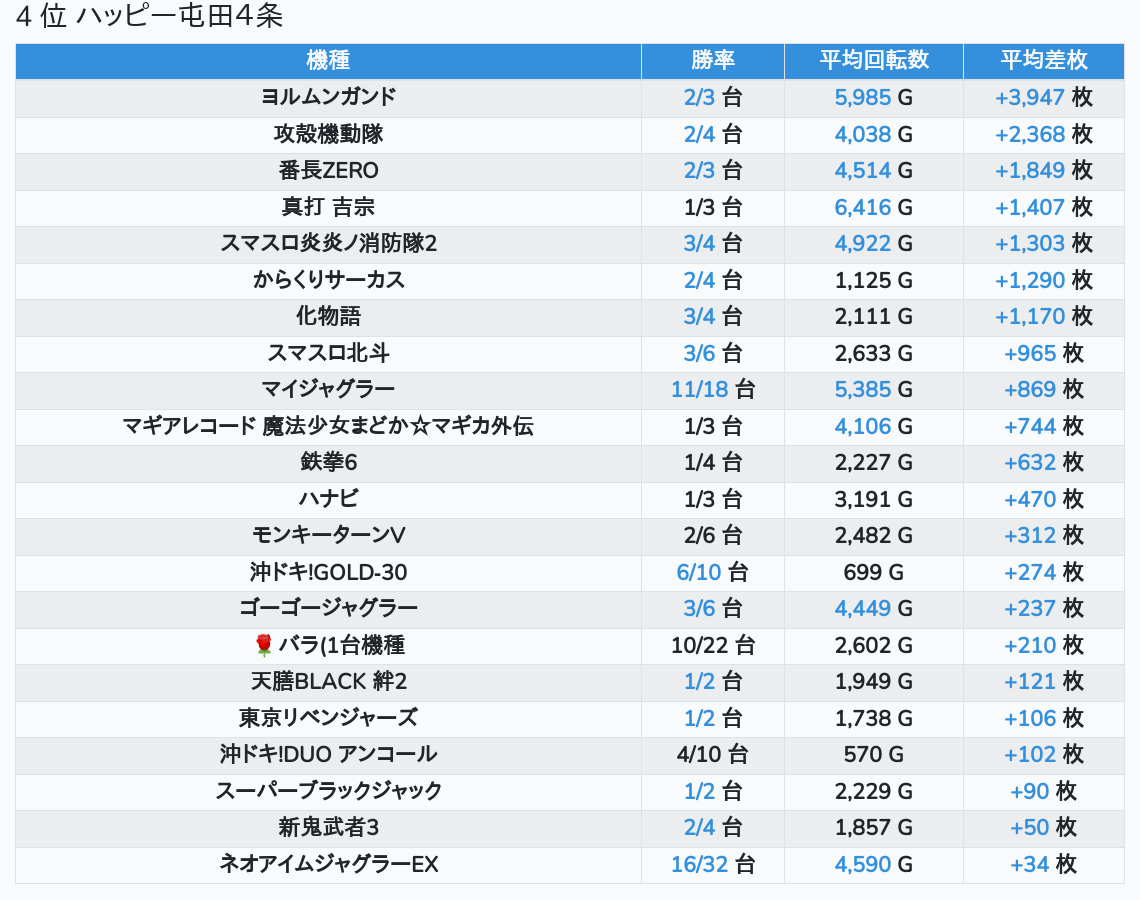
Task: Click the スマスロ北斗 row name
Action: coord(328,353)
